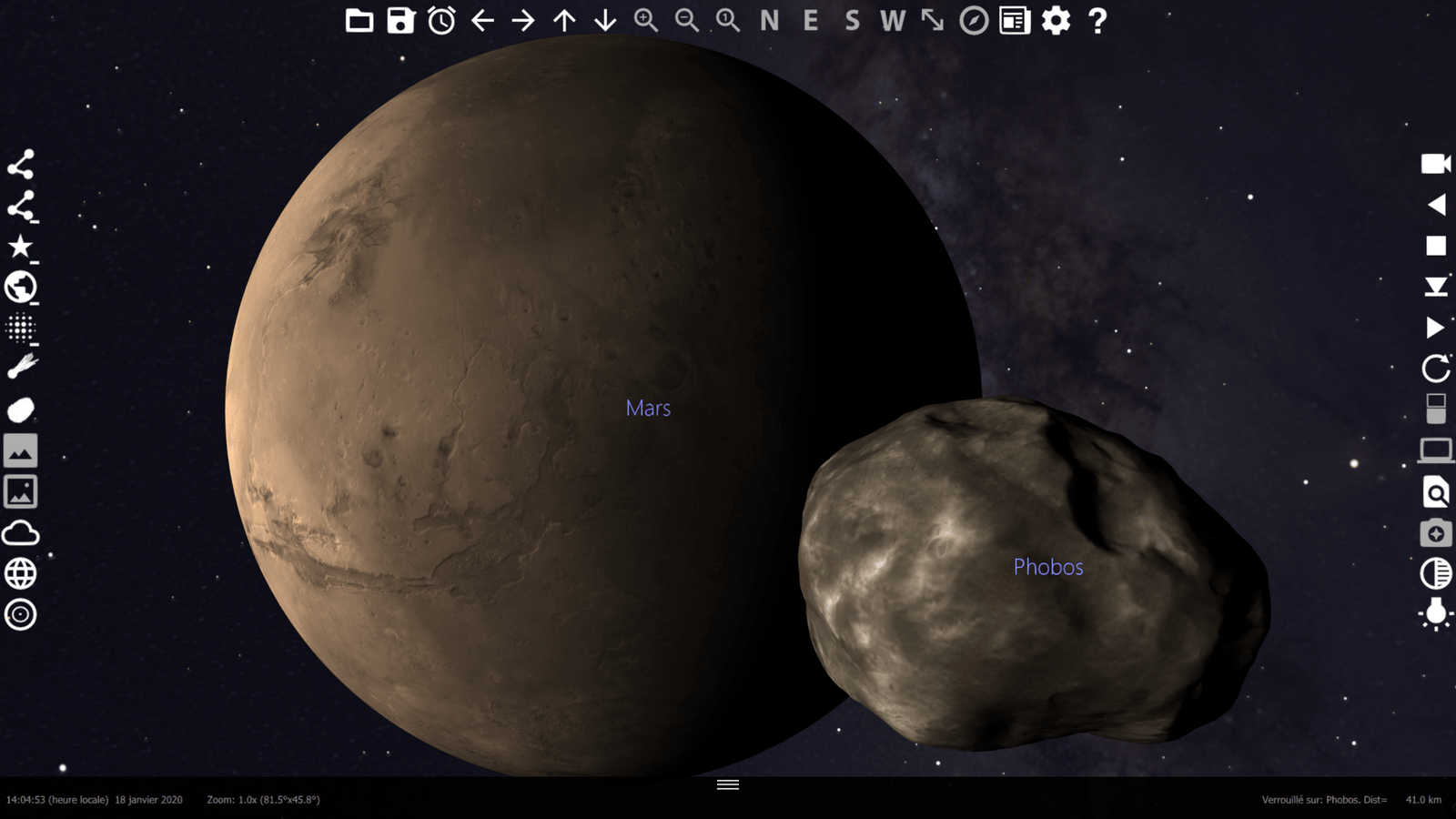The image size is (1456, 819).
Task: Click the date and time in status bar
Action: [94, 800]
